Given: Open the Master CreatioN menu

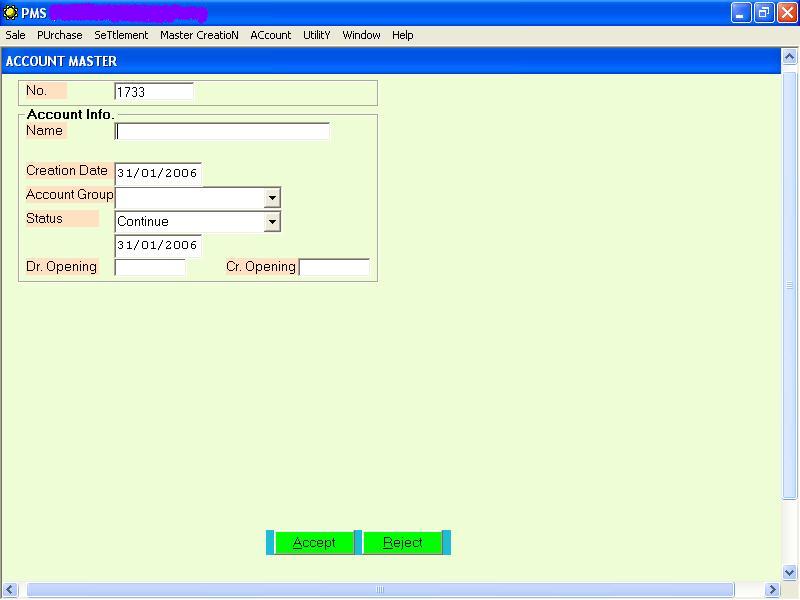Looking at the screenshot, I should pos(199,35).
